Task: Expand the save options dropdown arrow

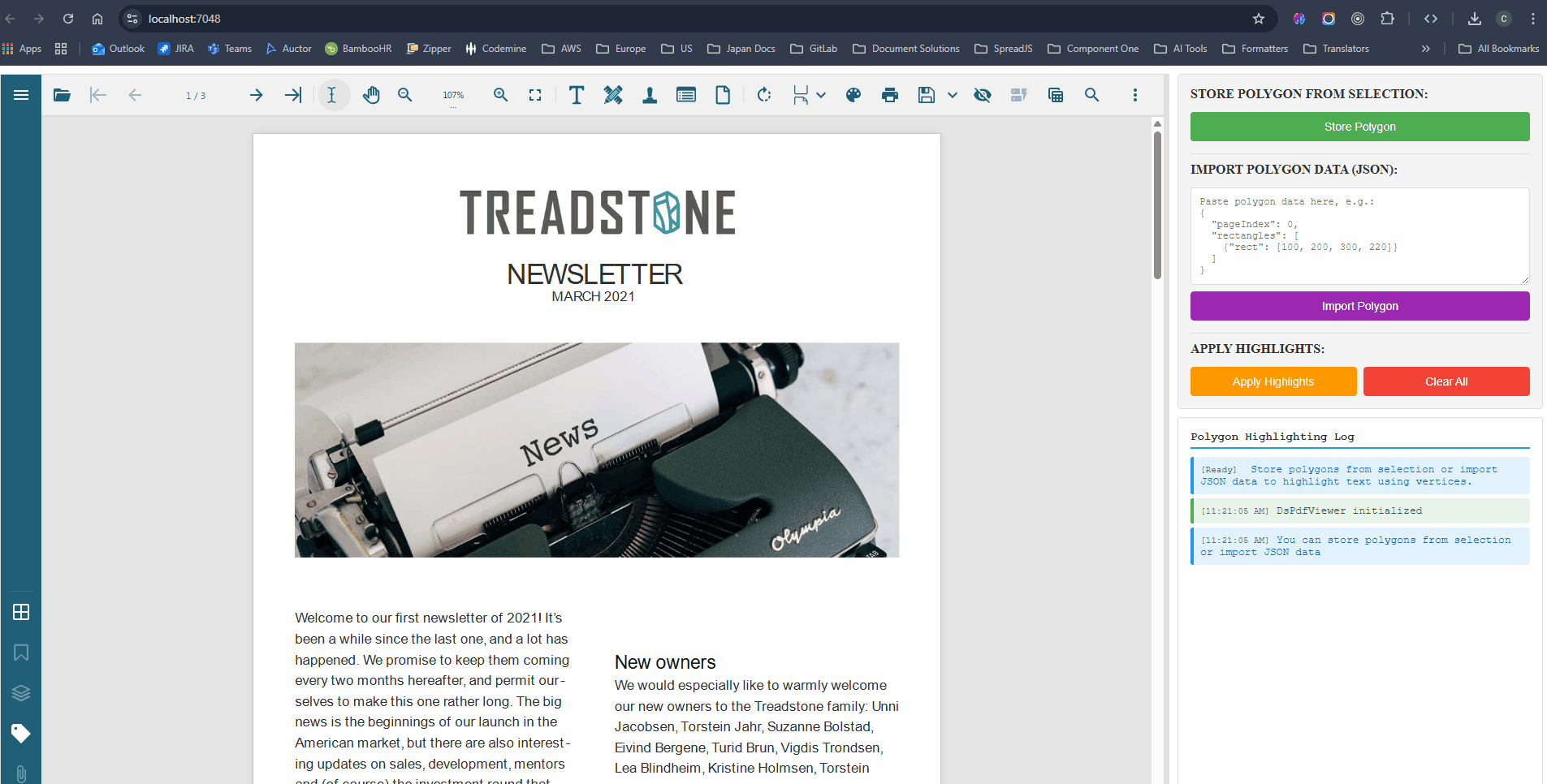Action: point(953,95)
